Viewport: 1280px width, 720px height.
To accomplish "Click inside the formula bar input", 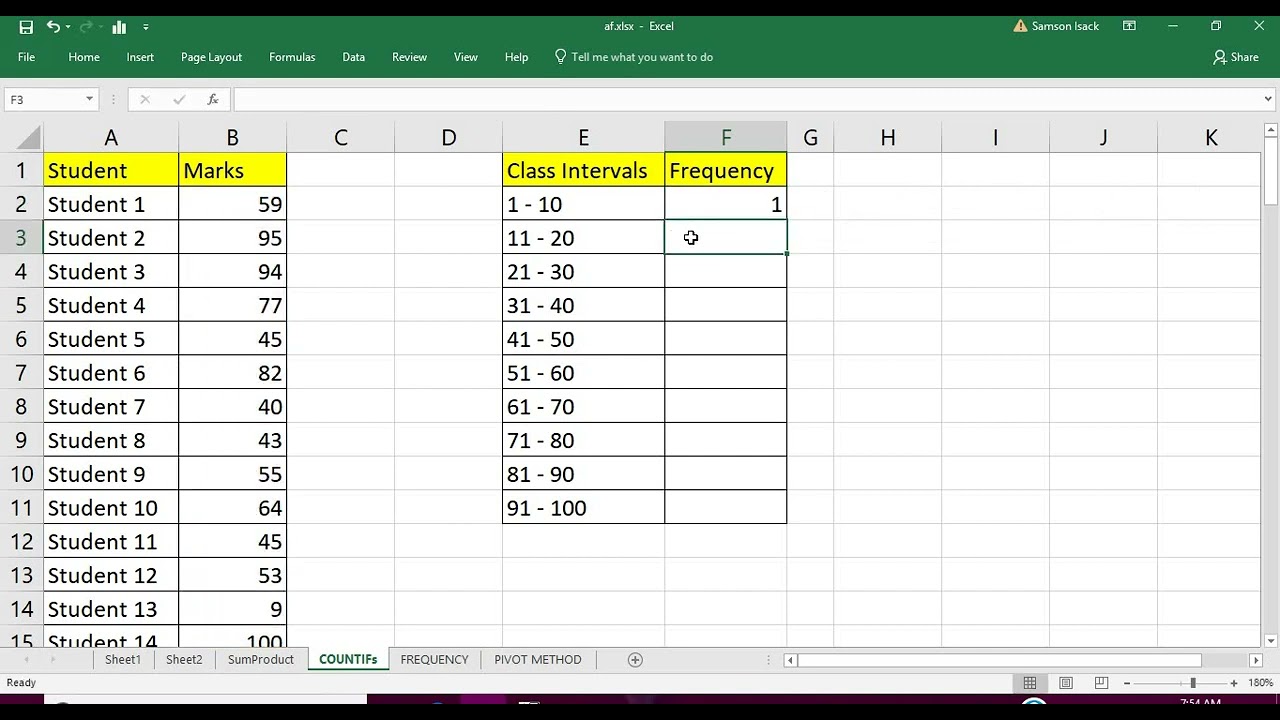I will (x=746, y=99).
